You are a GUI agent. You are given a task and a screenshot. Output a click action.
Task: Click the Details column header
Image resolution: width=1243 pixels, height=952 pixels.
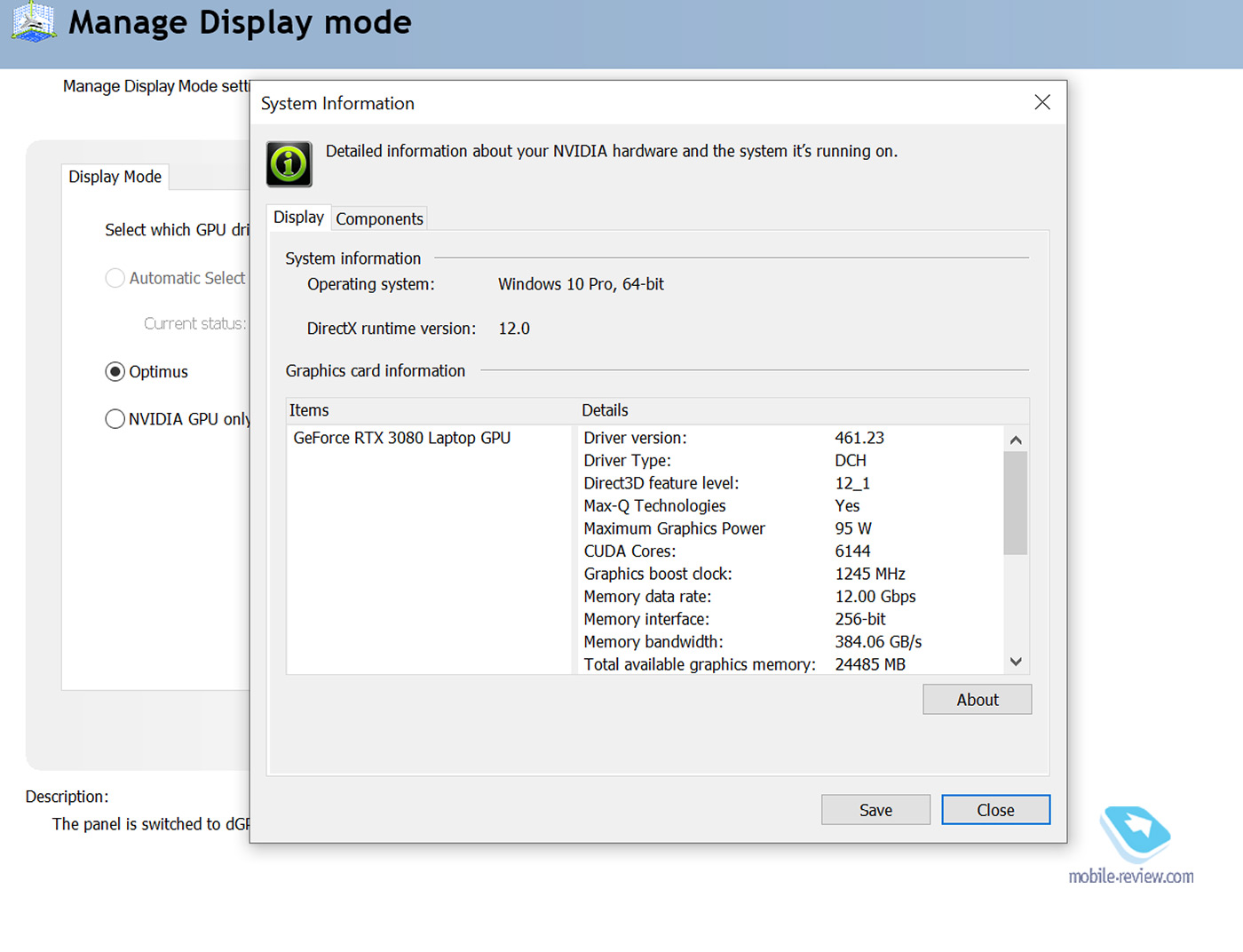pyautogui.click(x=803, y=410)
